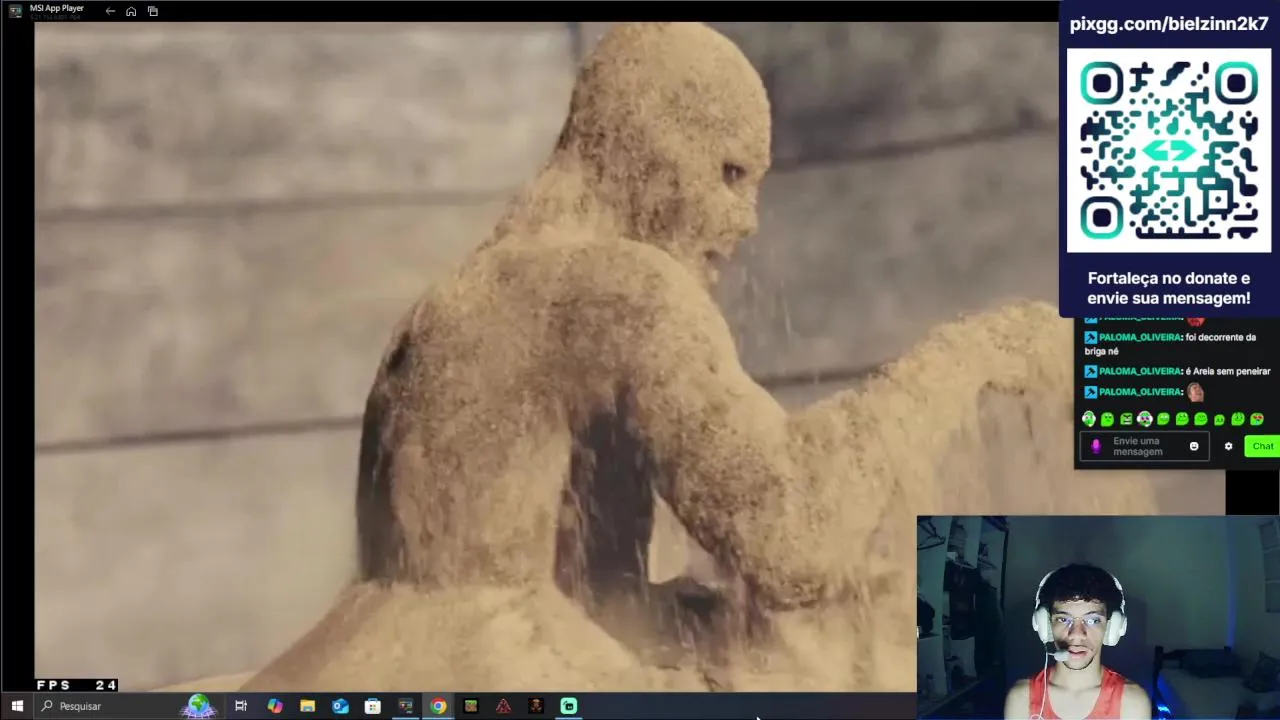The height and width of the screenshot is (720, 1280).
Task: Click the MSI App Player logo icon
Action: pos(15,11)
